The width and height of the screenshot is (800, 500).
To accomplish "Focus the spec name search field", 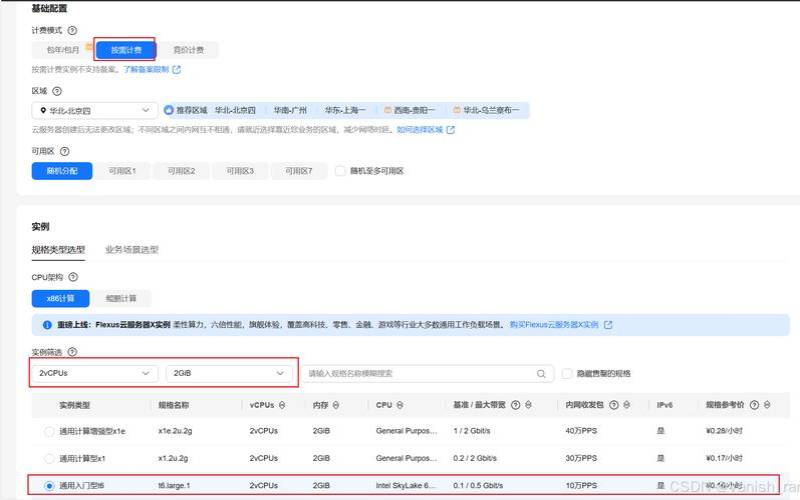I will click(428, 373).
